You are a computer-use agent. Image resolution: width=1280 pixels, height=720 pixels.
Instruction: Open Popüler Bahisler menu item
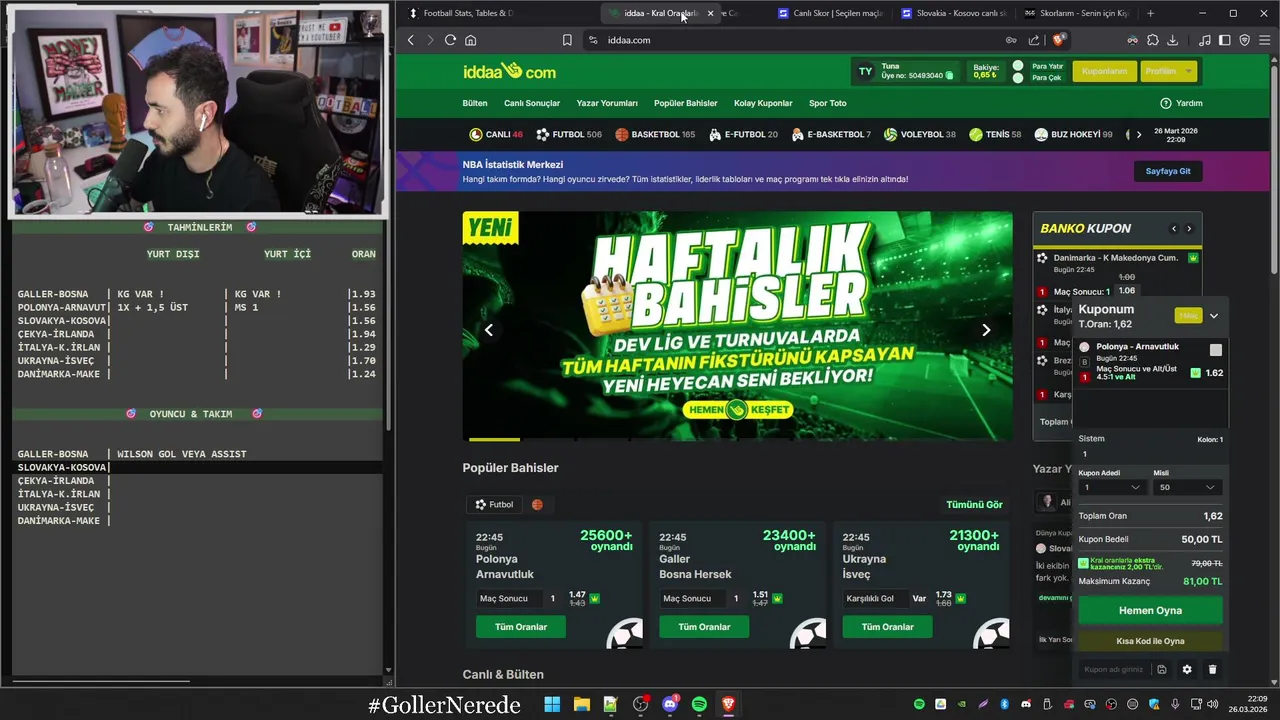tap(686, 103)
